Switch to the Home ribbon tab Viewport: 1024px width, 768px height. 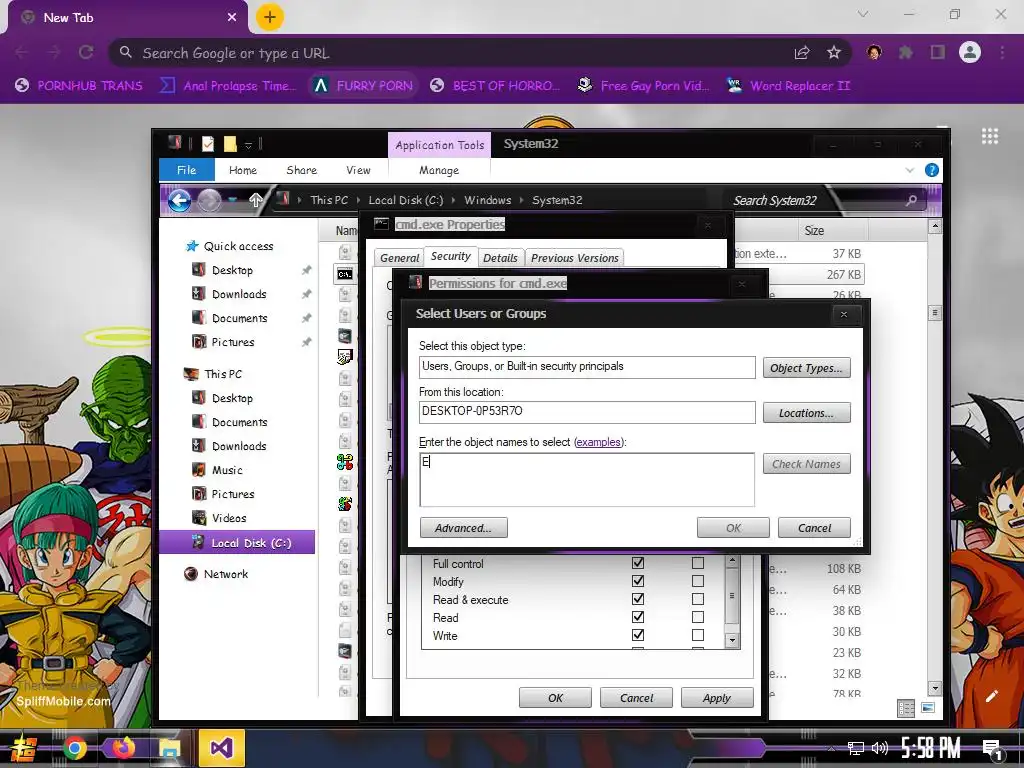tap(243, 170)
